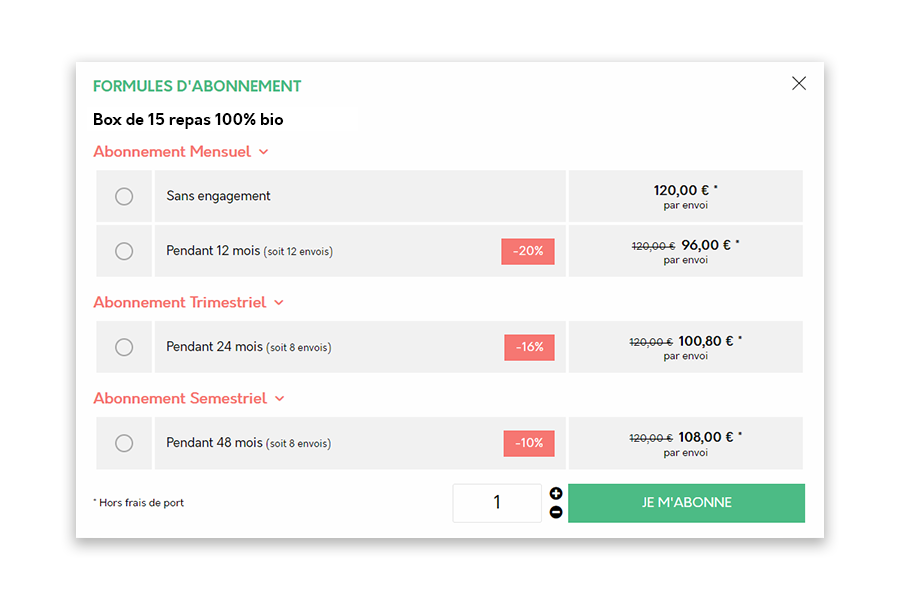Focus the quantity input field

pos(497,503)
